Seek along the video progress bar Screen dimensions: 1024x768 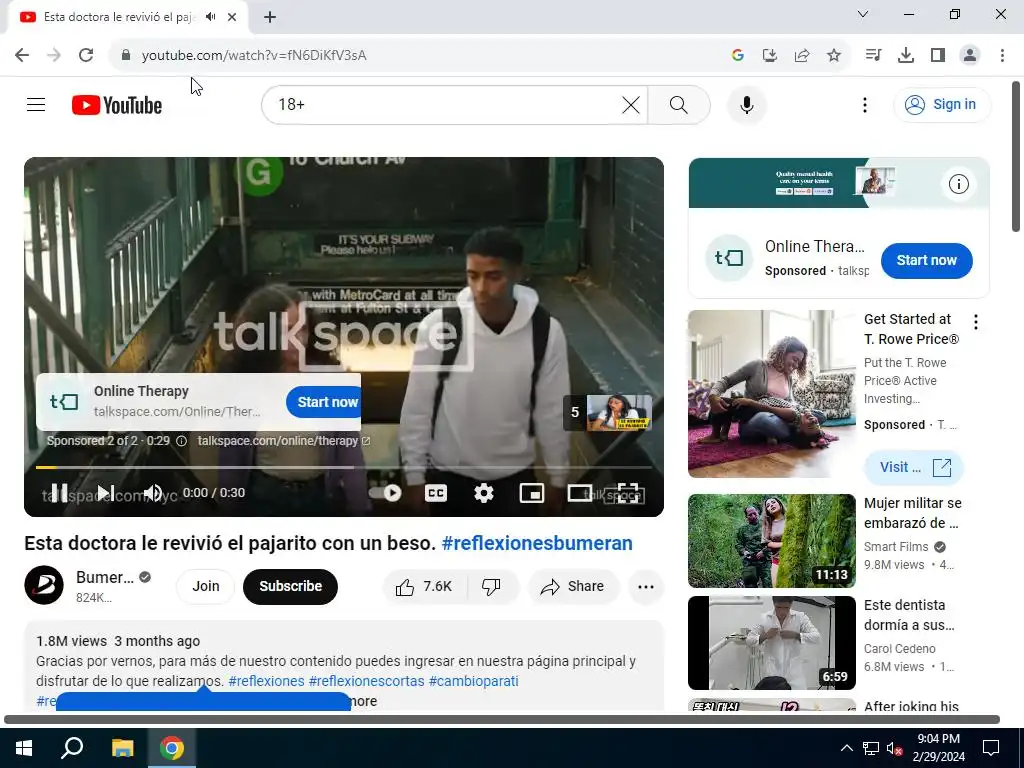344,468
